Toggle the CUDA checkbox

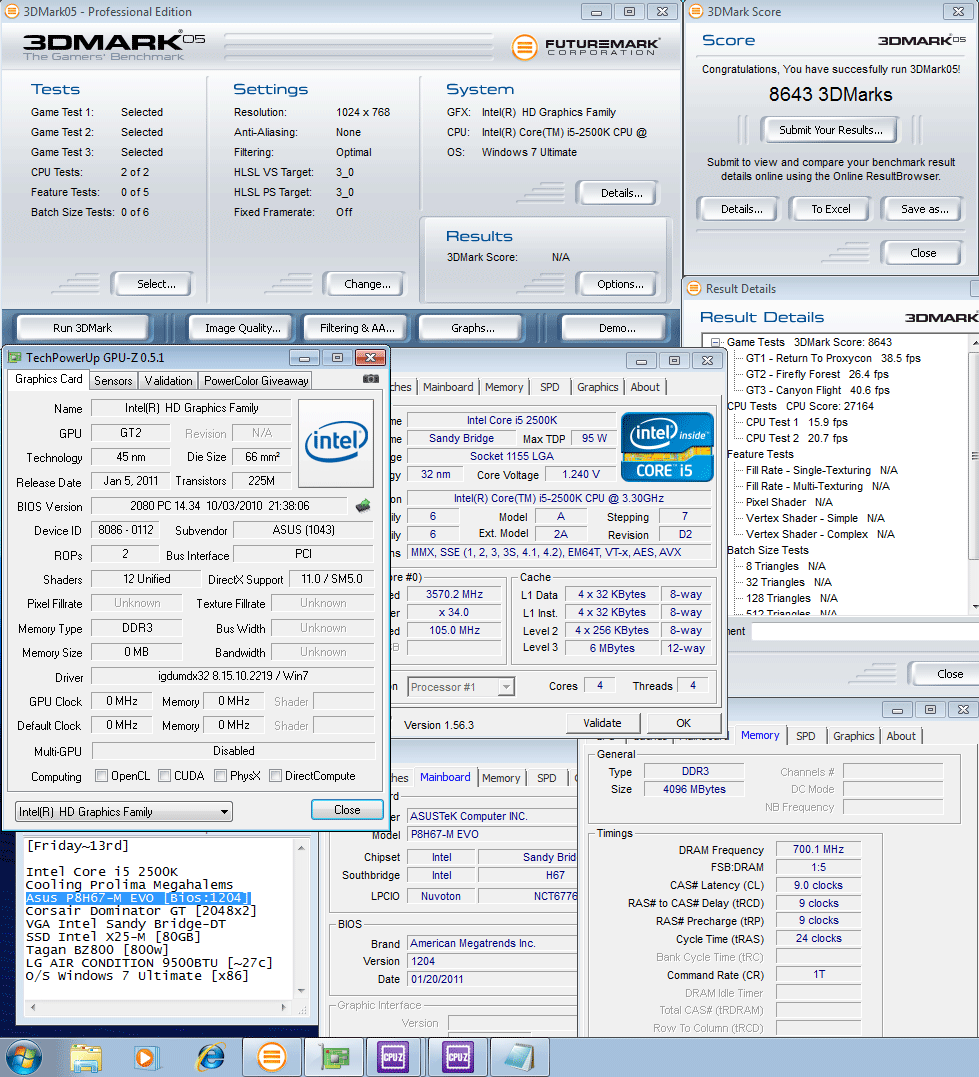tap(164, 775)
